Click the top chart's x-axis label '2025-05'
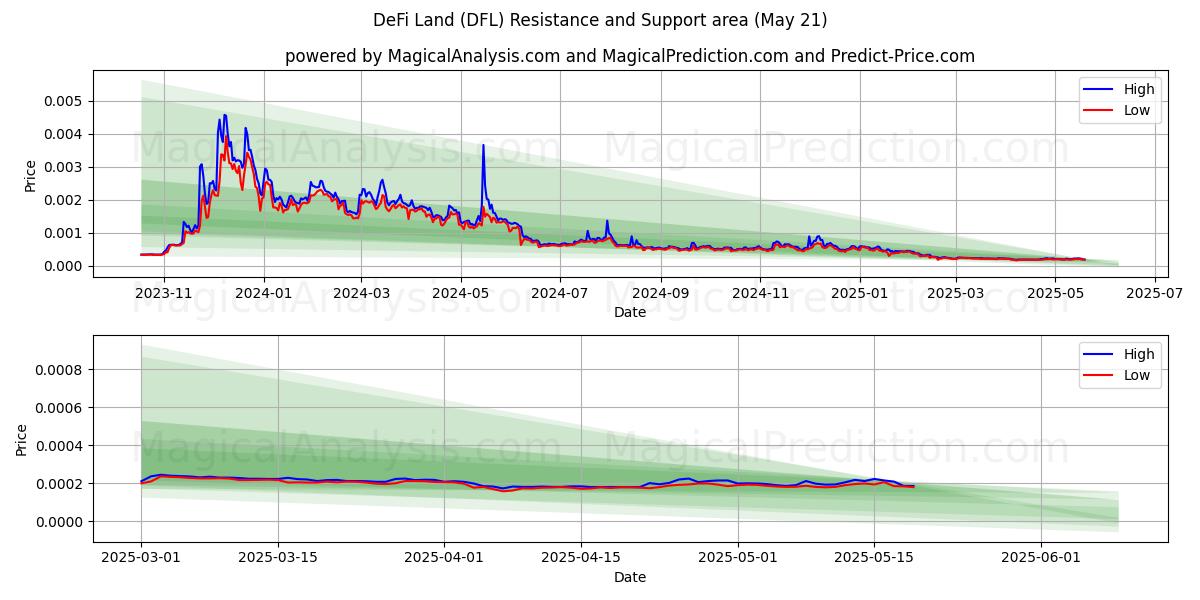This screenshot has height=600, width=1200. 1054,293
